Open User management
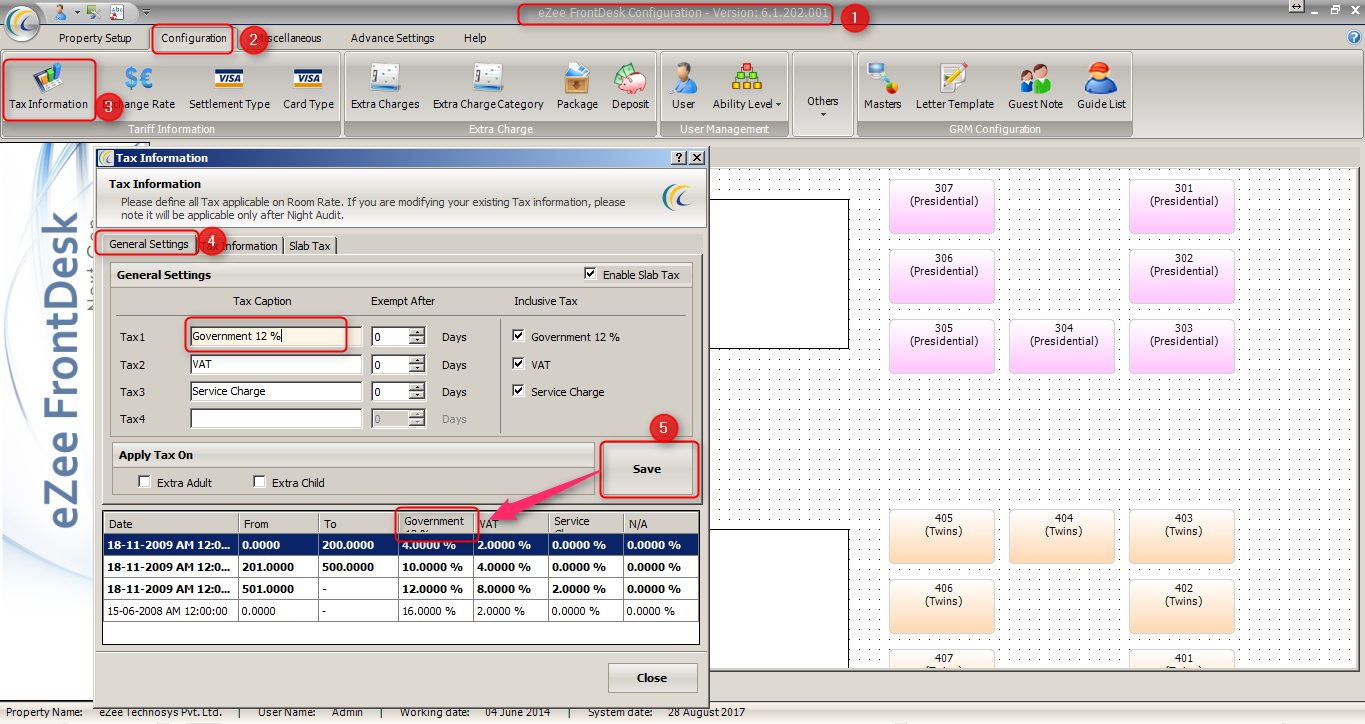Image resolution: width=1365 pixels, height=724 pixels. [x=684, y=89]
